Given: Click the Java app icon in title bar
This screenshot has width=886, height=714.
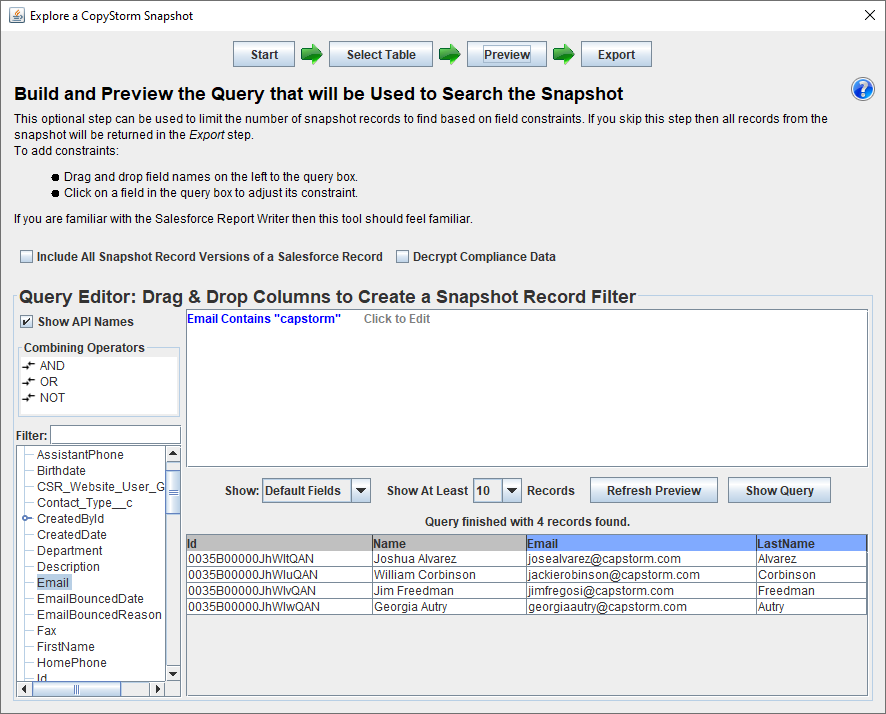Looking at the screenshot, I should [17, 15].
